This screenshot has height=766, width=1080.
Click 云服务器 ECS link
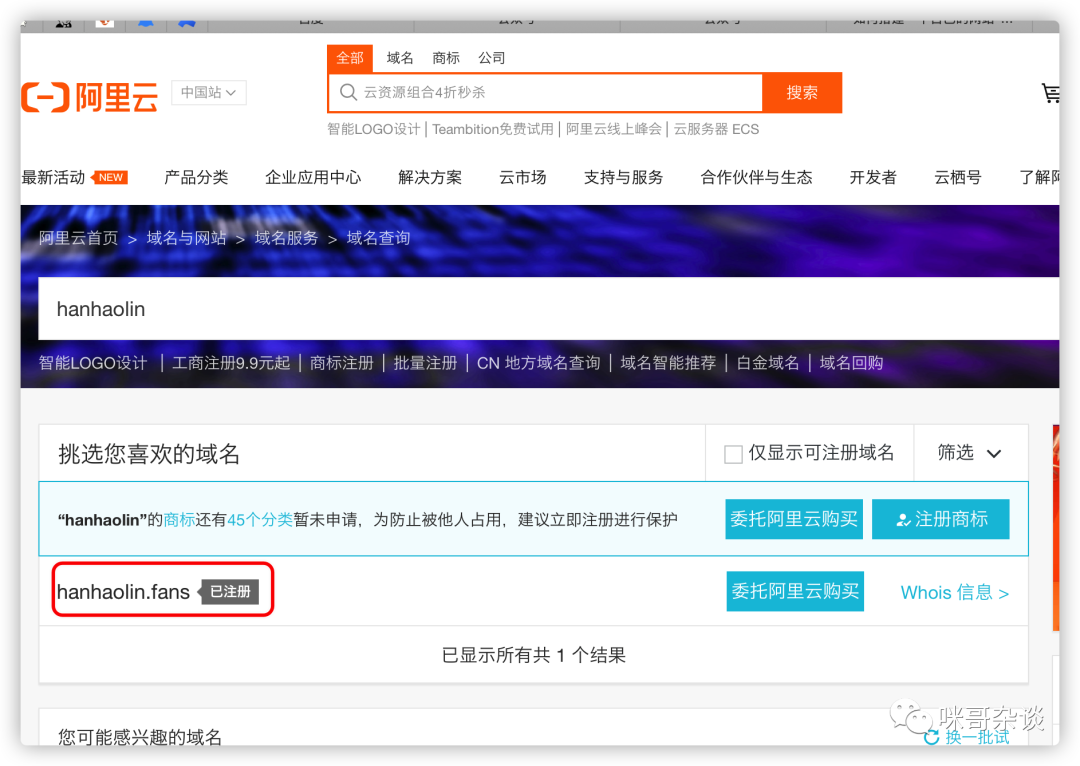[x=716, y=130]
